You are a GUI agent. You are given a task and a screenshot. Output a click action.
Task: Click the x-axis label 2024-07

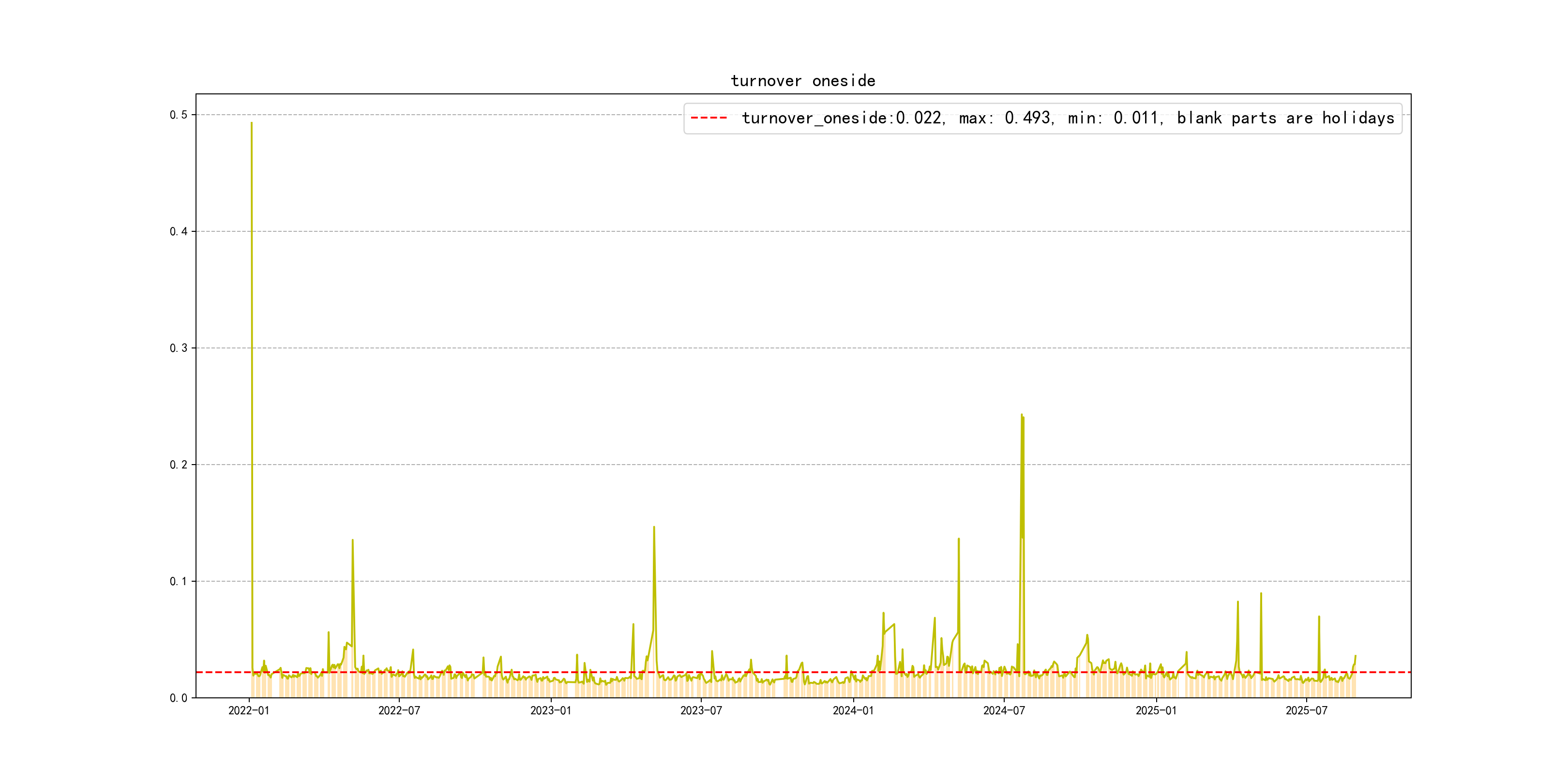point(1003,710)
